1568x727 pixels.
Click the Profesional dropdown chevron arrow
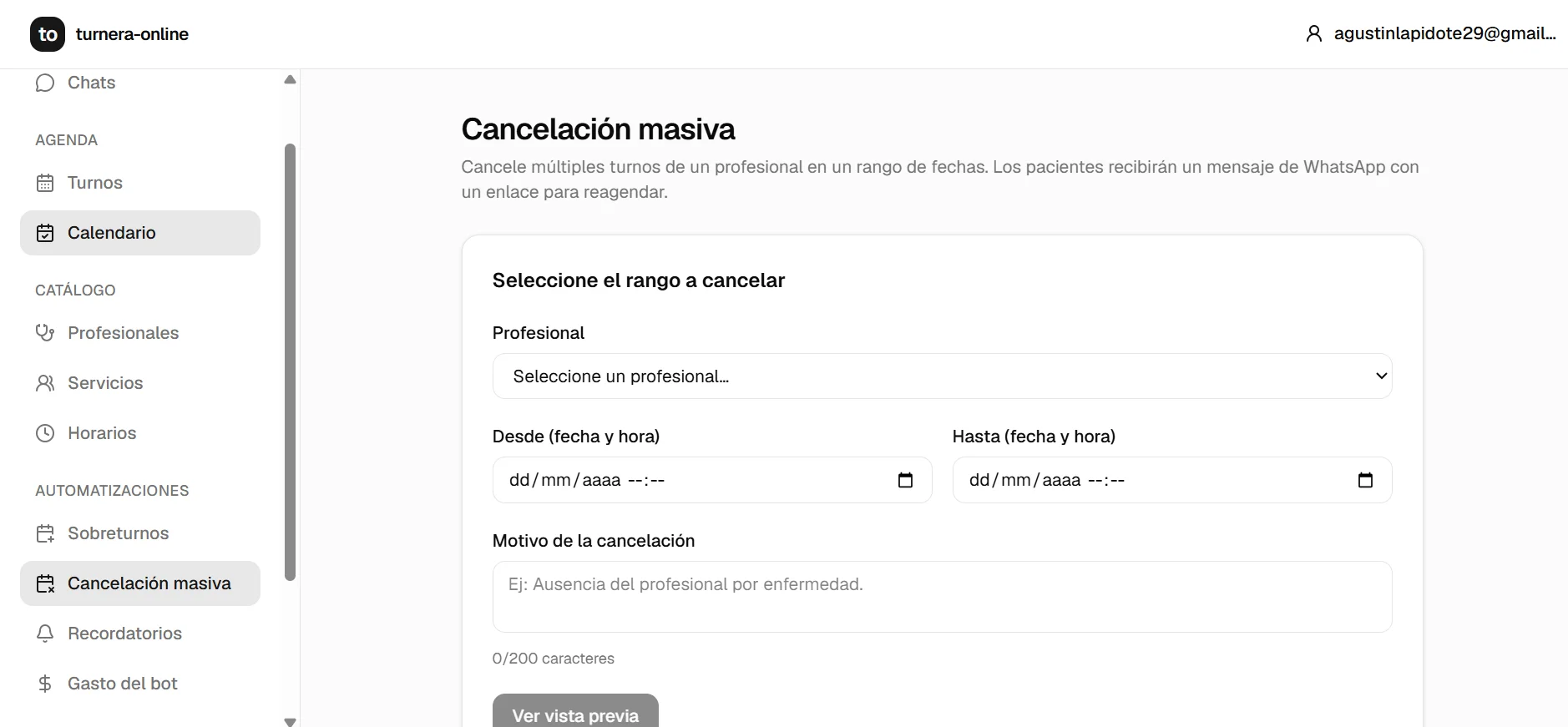pyautogui.click(x=1381, y=376)
